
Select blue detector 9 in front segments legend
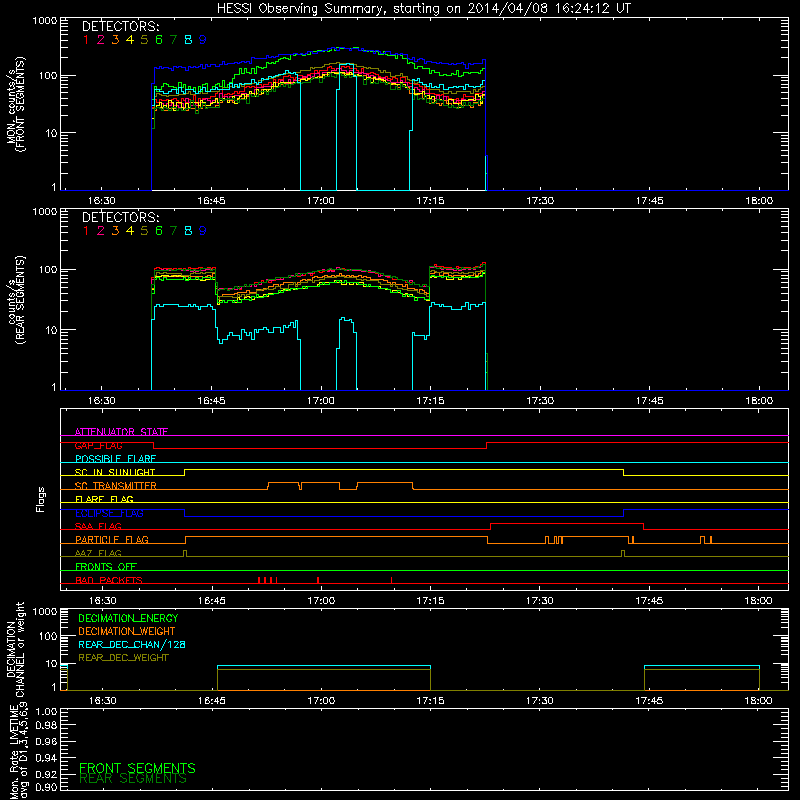point(203,40)
